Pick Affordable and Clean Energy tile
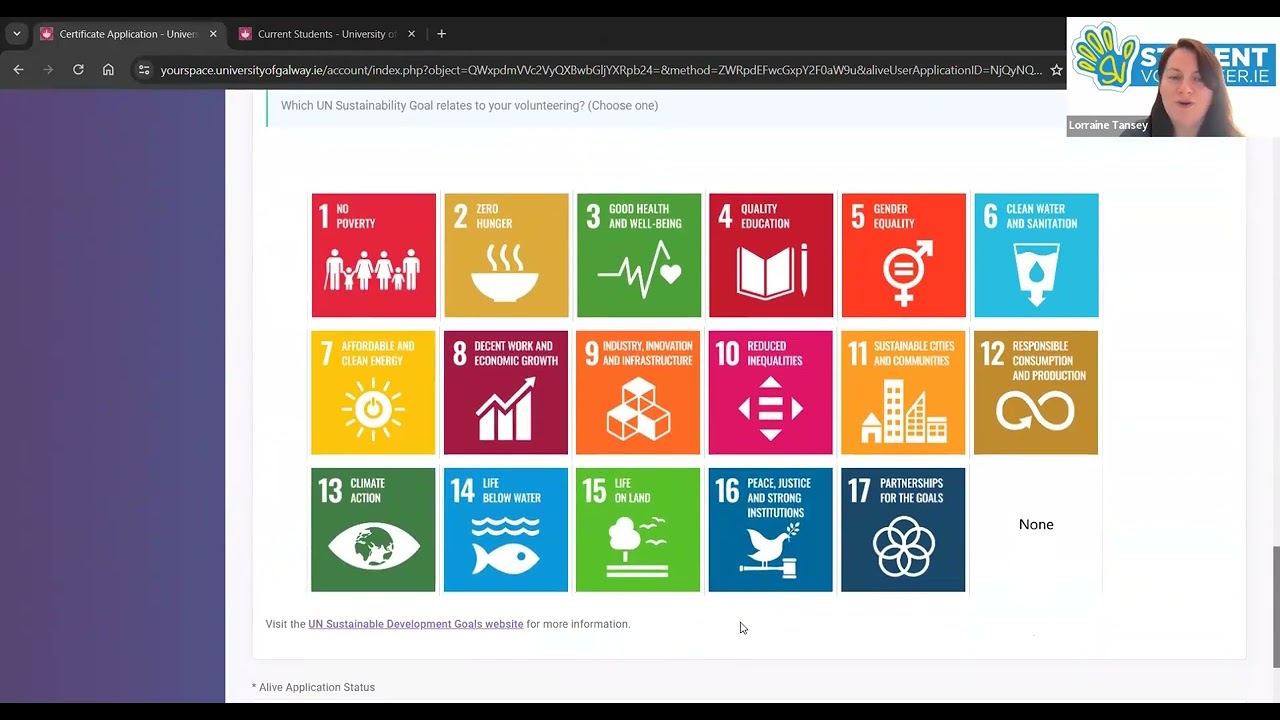The image size is (1280, 720). pos(373,392)
